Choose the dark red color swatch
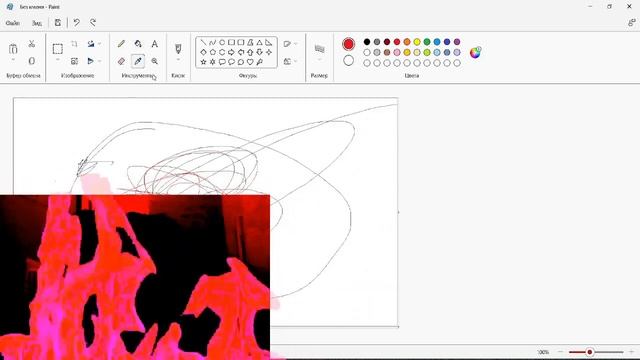Viewport: 640px width, 360px height. [x=387, y=42]
